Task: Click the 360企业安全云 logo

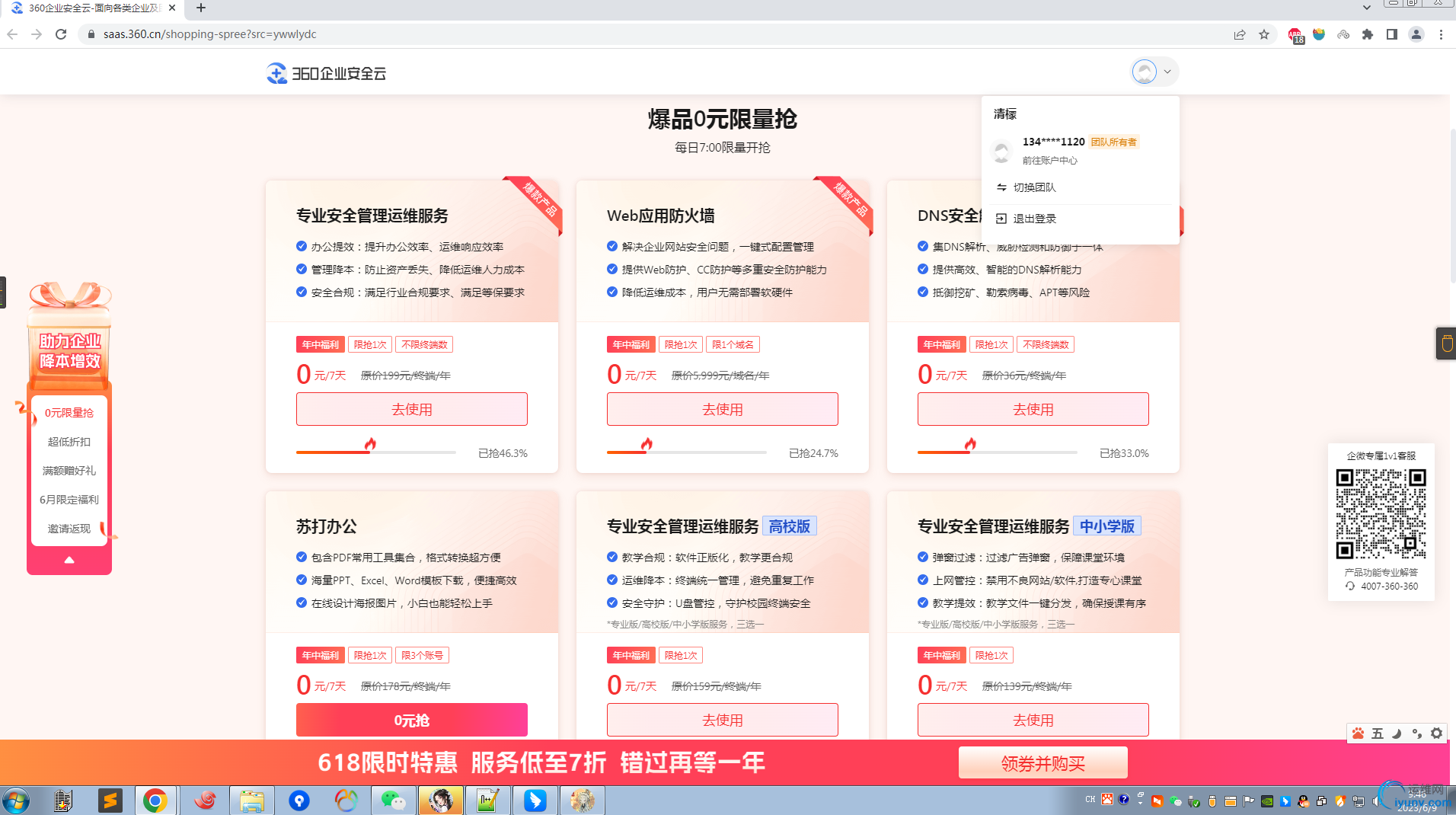Action: [x=326, y=73]
